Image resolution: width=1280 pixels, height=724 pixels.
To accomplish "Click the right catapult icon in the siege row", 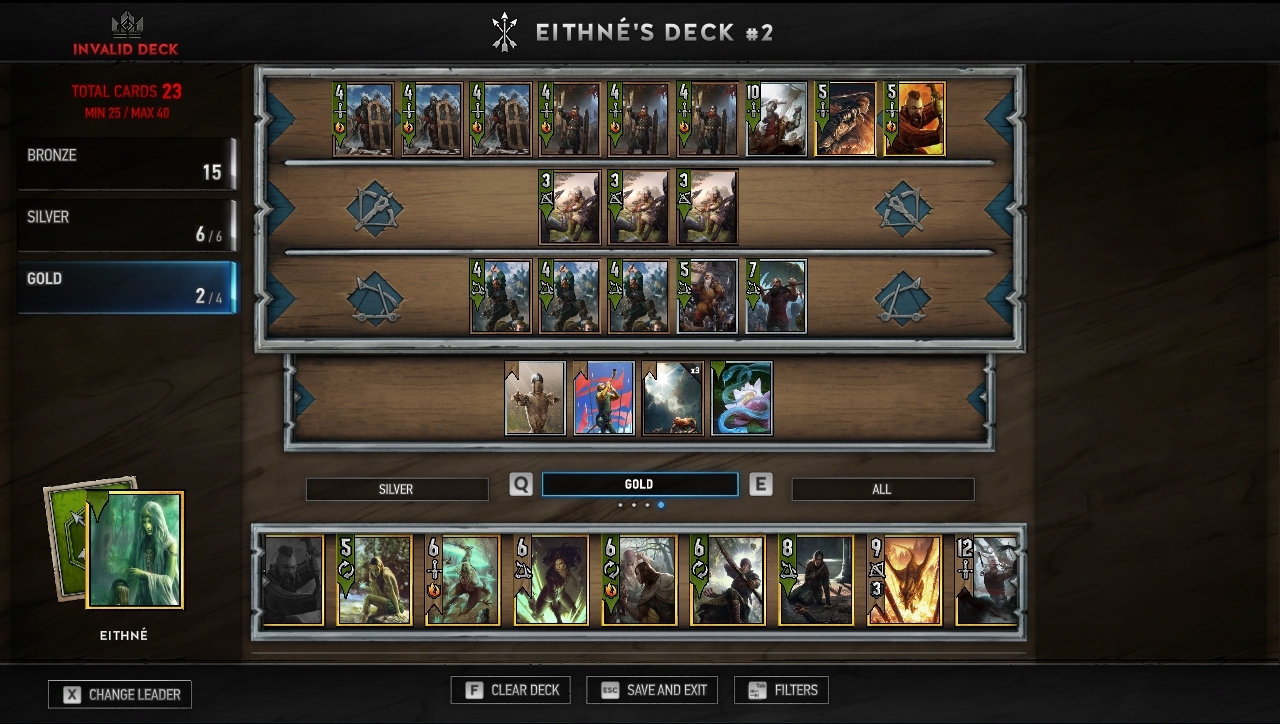I will coord(903,298).
